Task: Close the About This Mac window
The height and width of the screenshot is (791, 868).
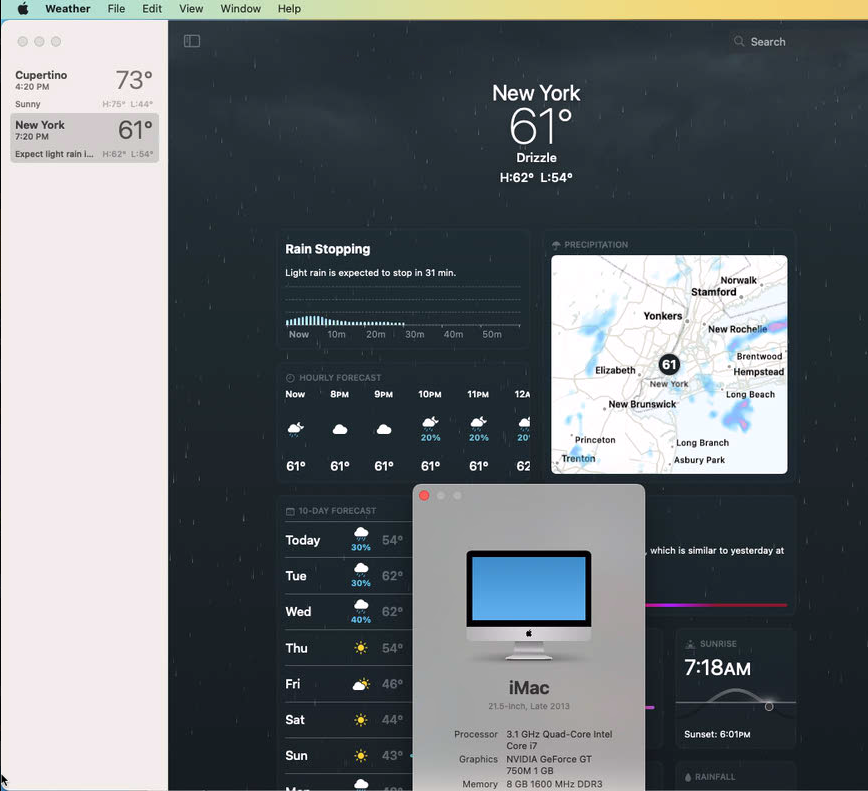Action: 424,495
